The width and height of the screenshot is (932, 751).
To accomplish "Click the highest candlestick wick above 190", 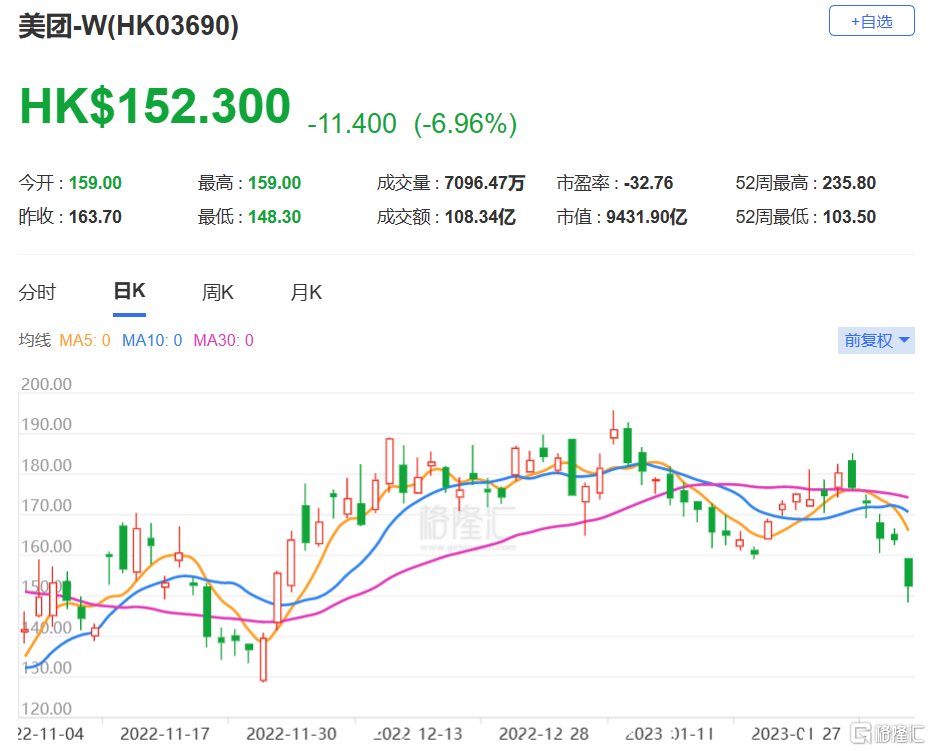I will [613, 427].
